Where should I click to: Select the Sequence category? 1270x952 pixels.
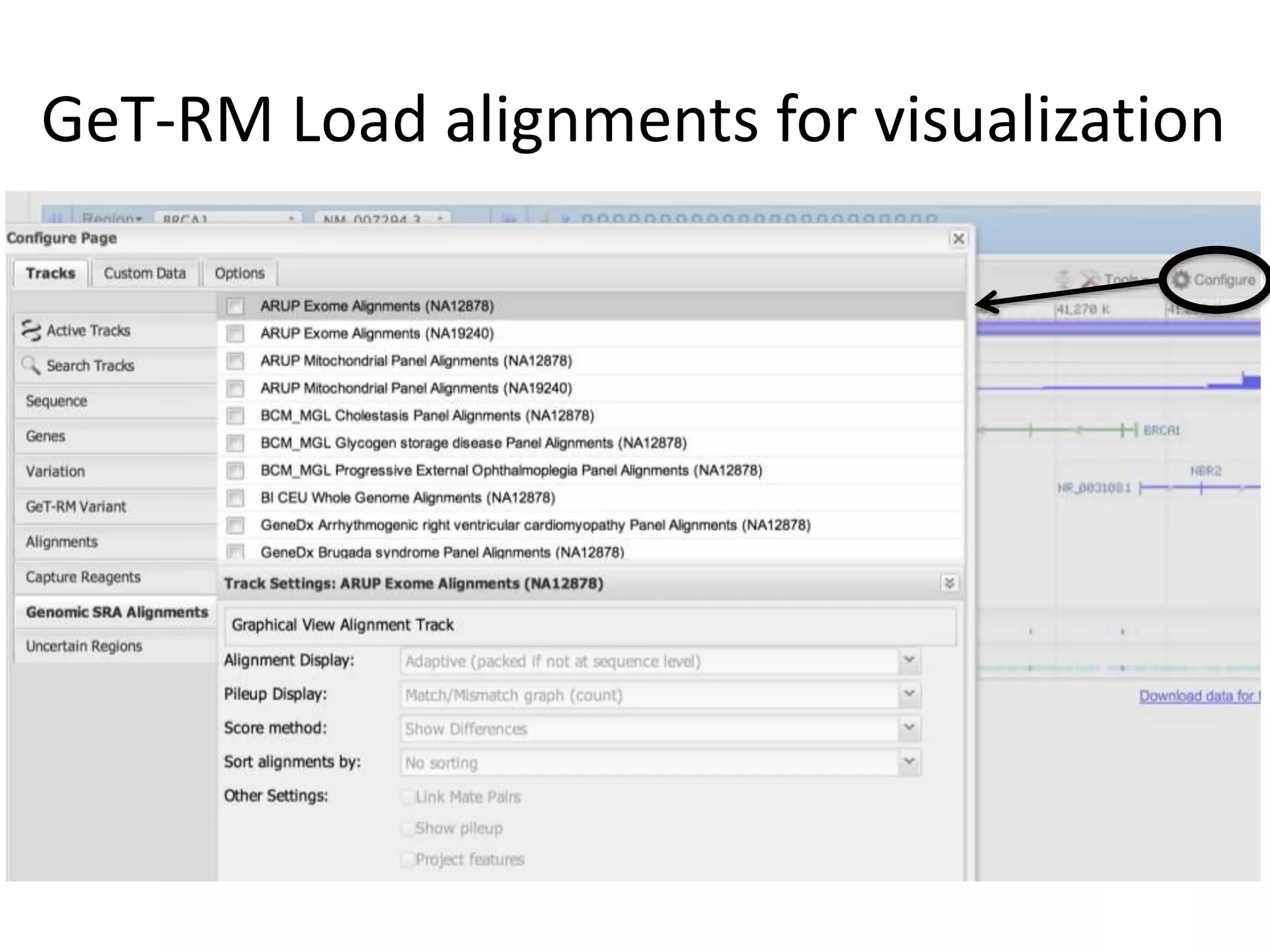(115, 401)
